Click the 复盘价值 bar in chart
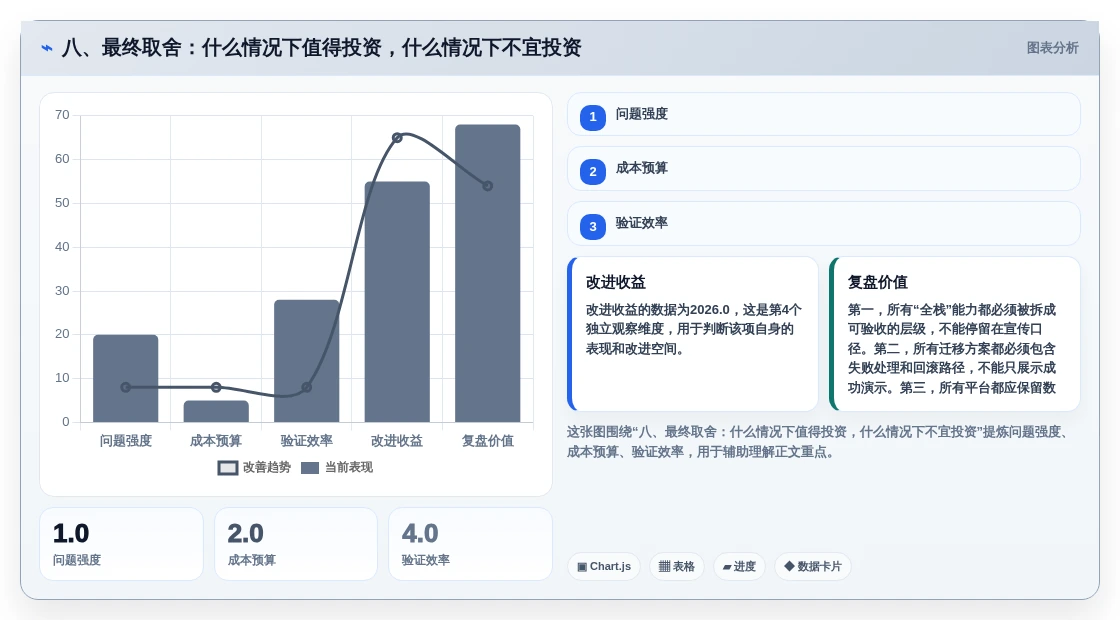1120x620 pixels. point(488,274)
